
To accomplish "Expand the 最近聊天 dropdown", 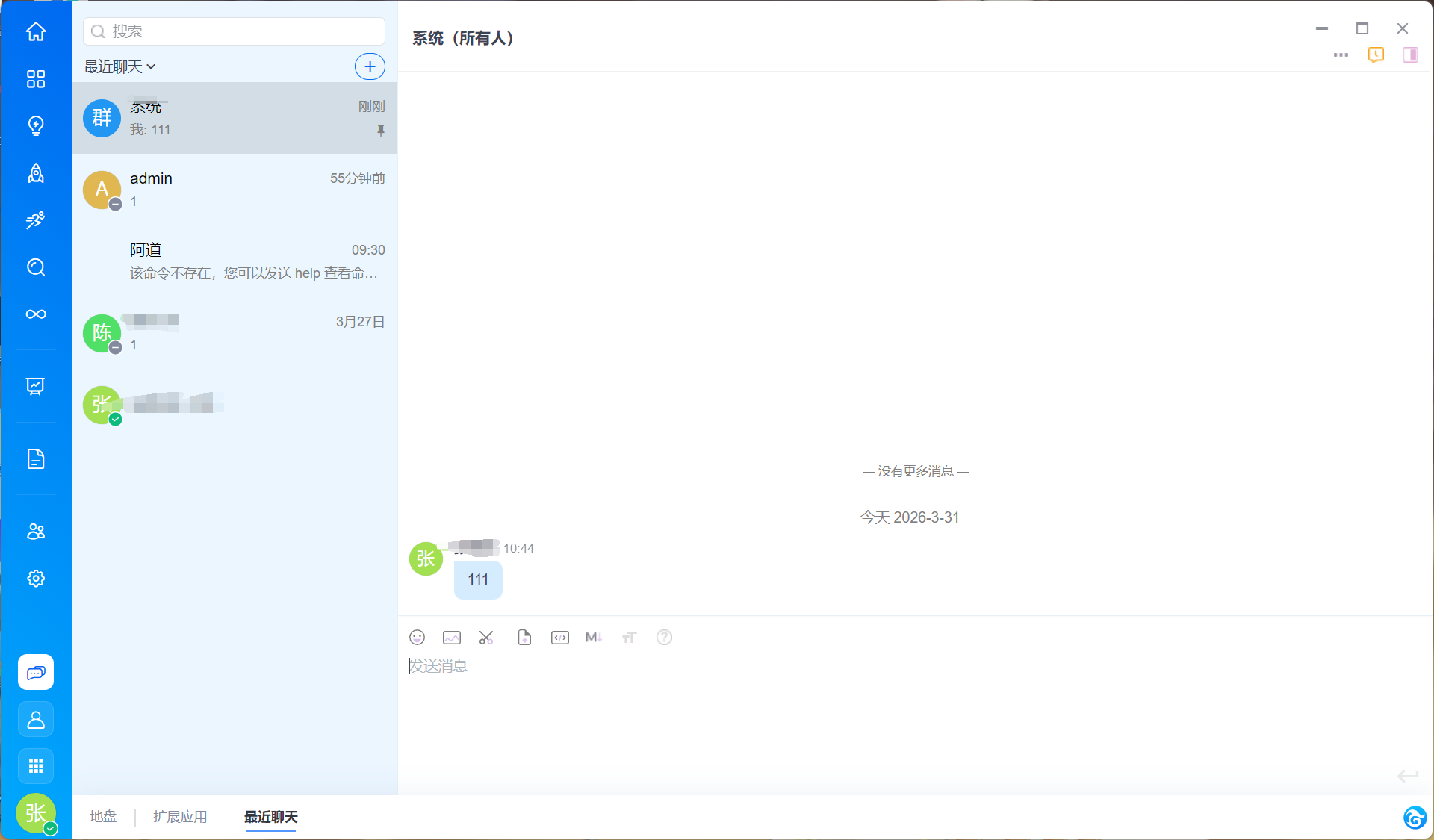I will pos(119,66).
